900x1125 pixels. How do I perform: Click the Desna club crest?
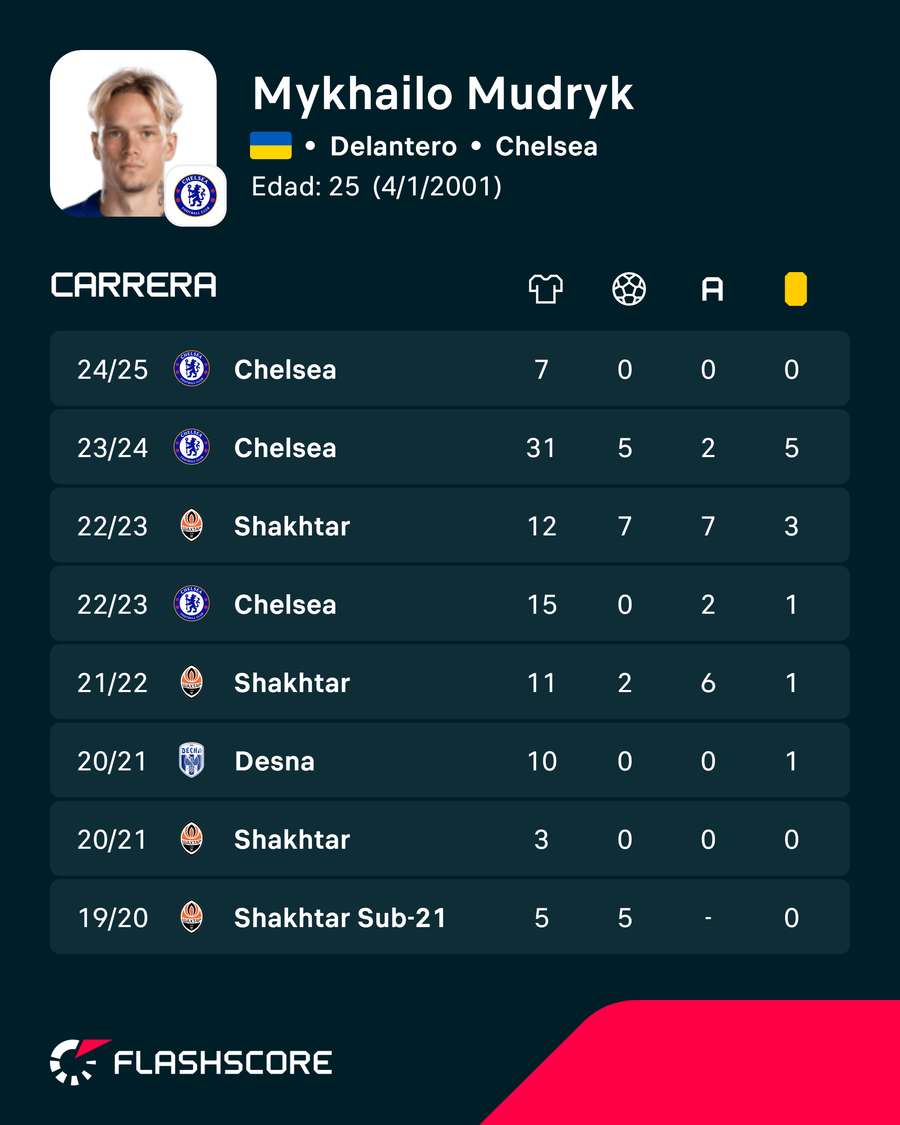[192, 761]
